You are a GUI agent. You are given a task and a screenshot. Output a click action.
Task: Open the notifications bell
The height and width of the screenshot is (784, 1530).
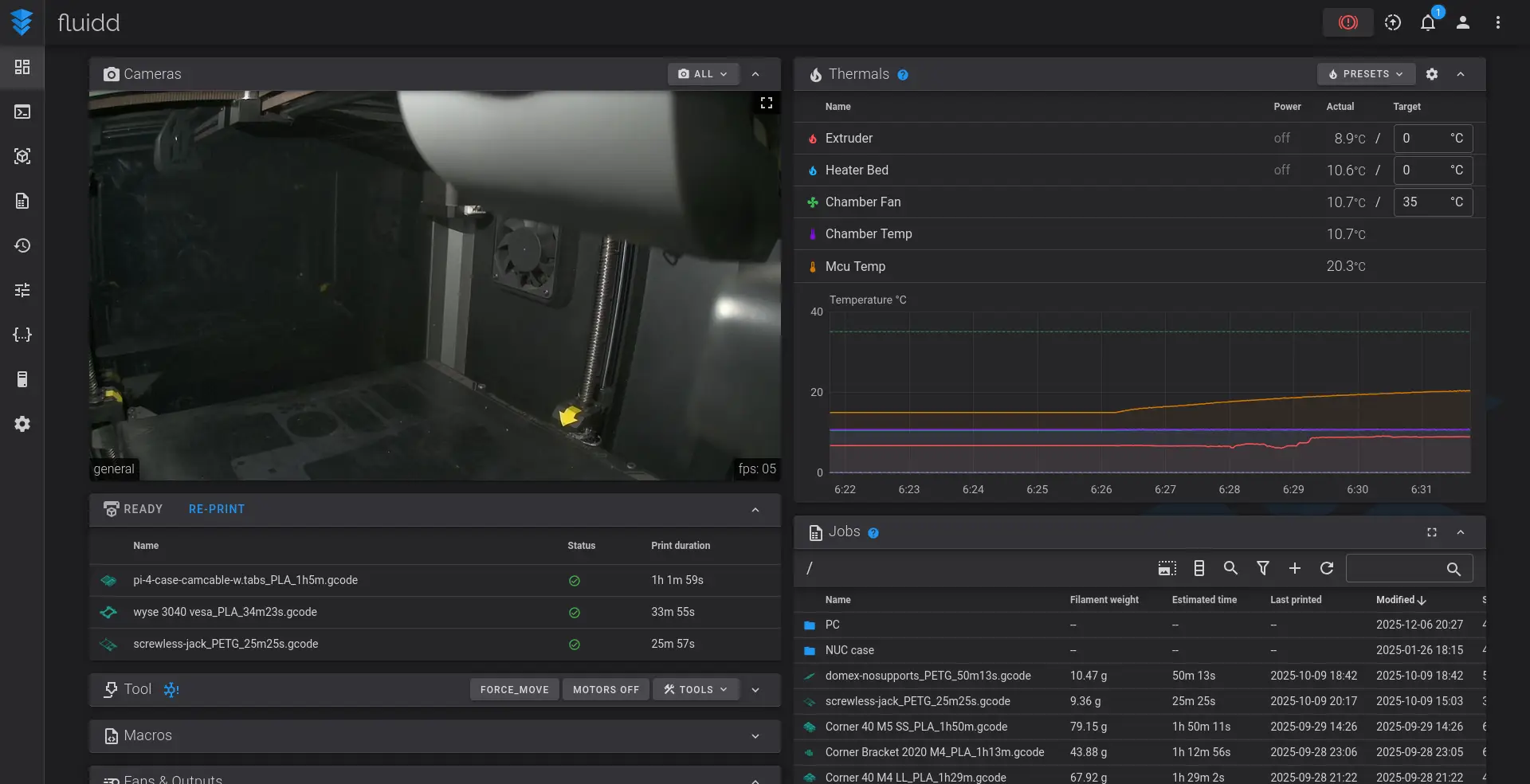click(1428, 22)
